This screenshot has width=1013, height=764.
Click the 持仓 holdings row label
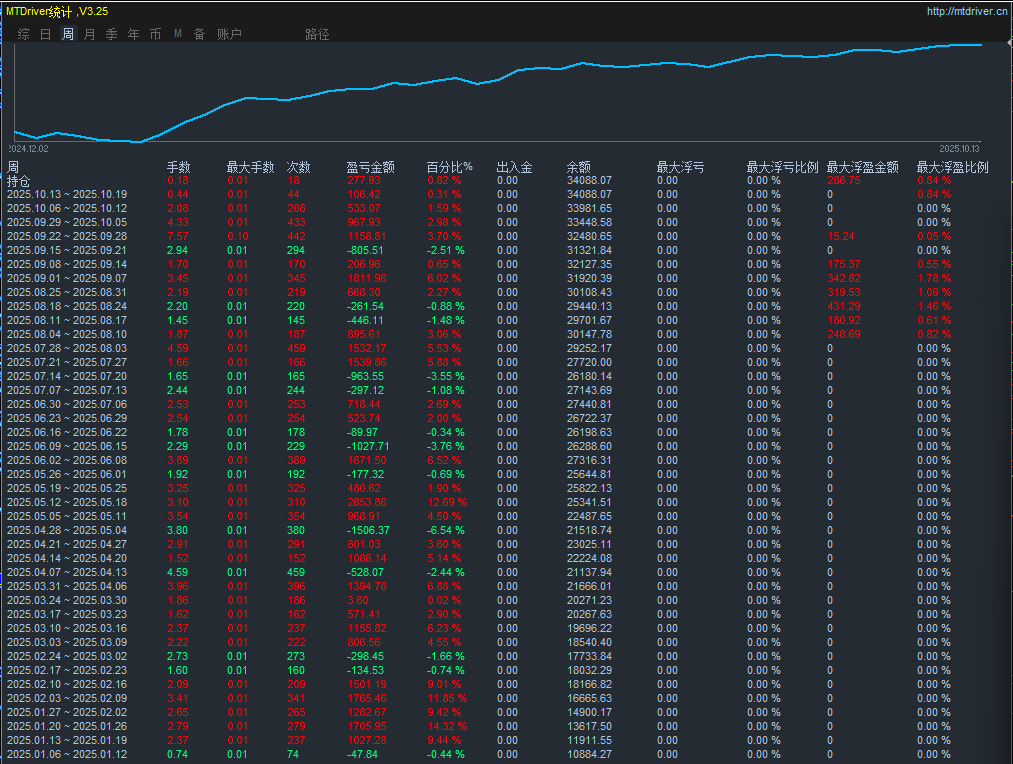coord(19,181)
